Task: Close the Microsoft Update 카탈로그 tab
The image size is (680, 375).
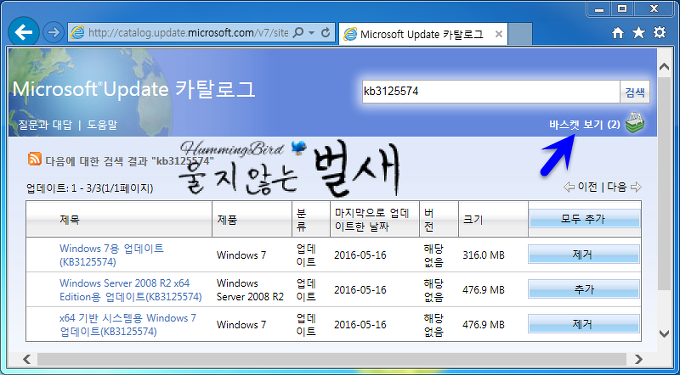Action: click(499, 34)
